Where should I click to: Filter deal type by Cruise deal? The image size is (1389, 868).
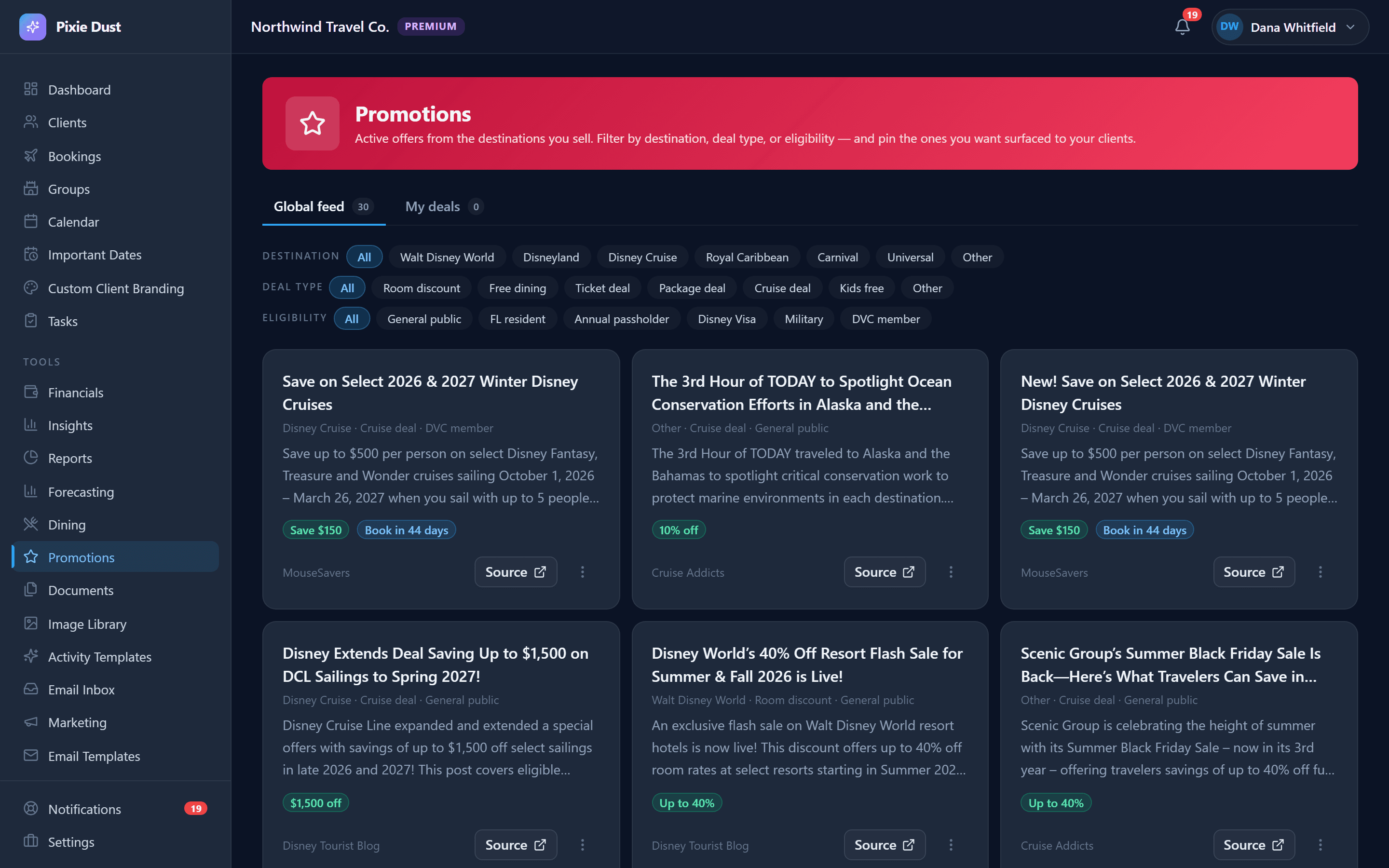782,288
